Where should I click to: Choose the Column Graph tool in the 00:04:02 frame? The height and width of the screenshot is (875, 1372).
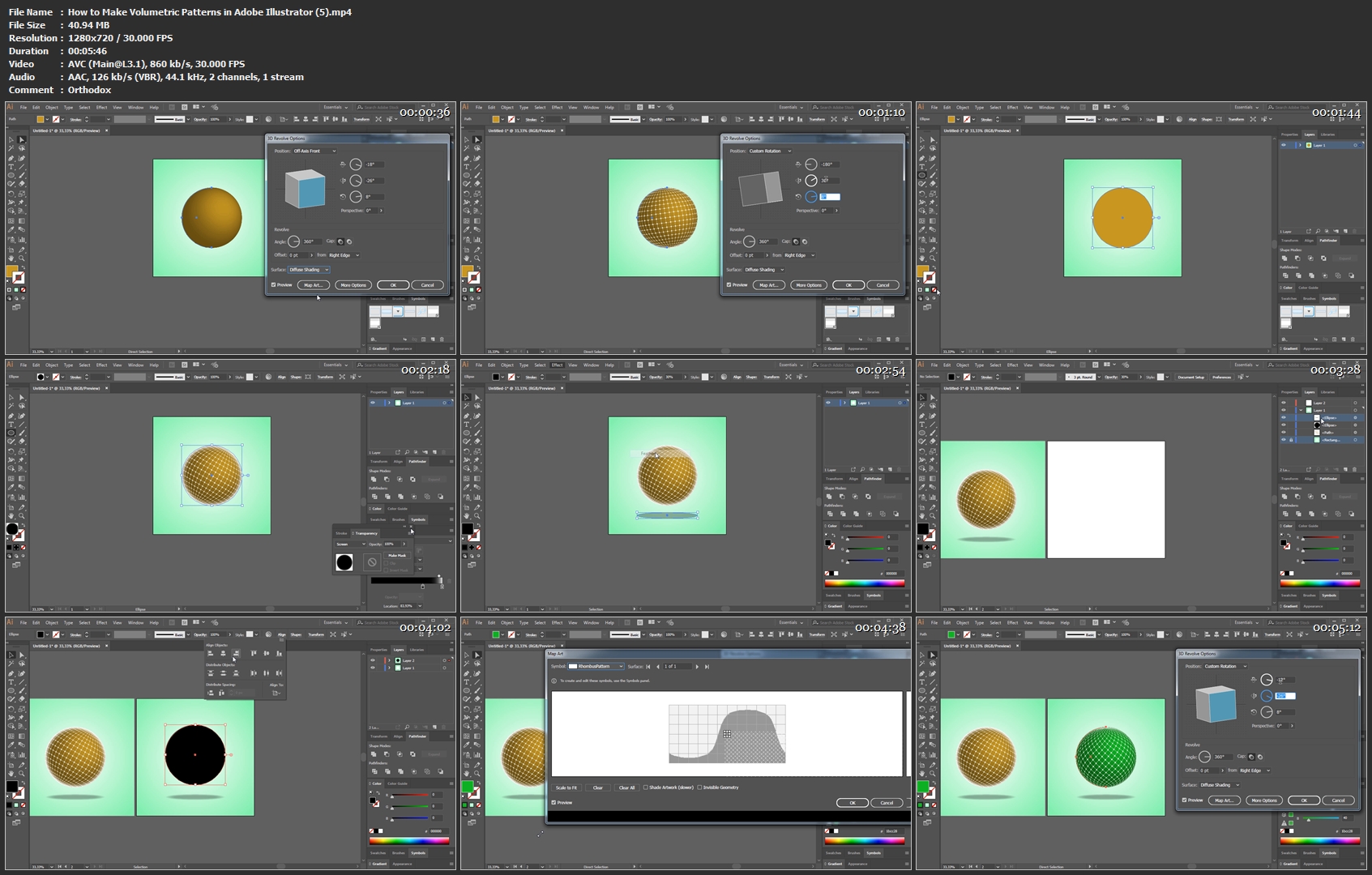[22, 754]
